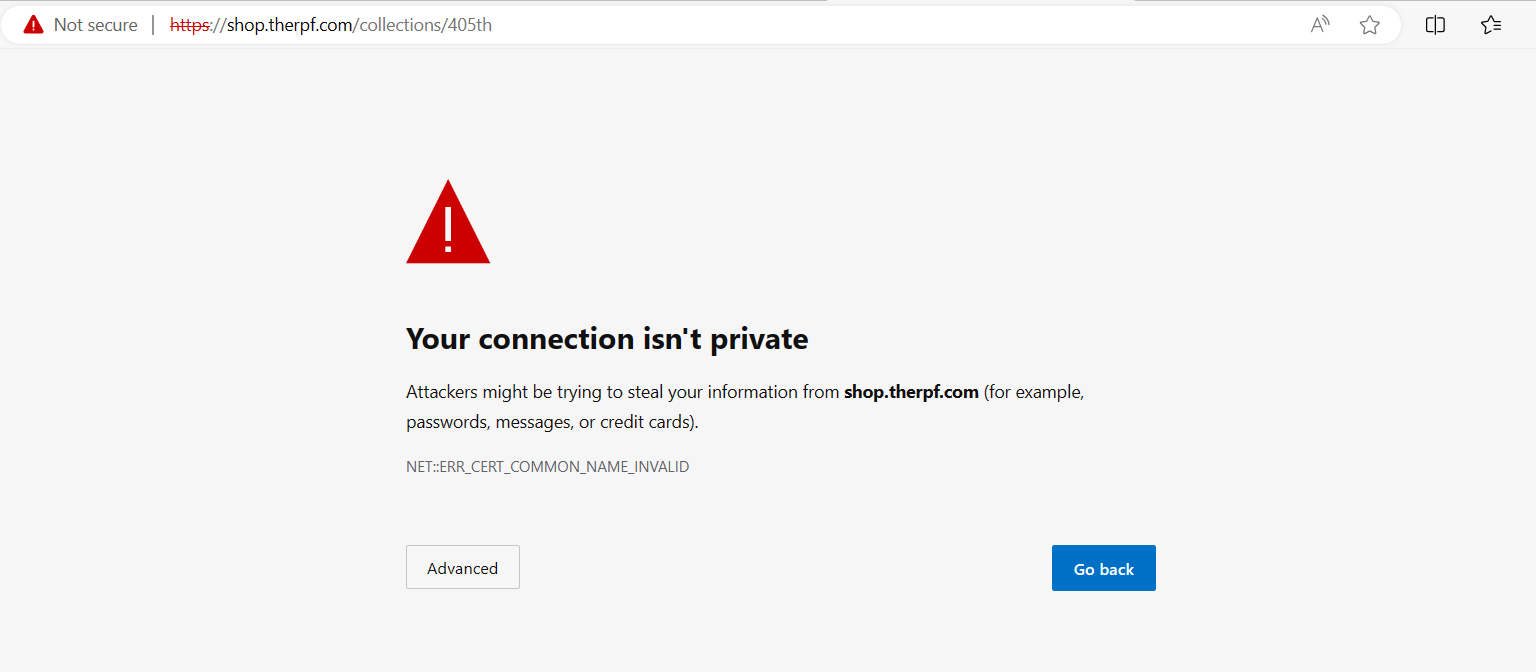Open the Split screen icon
Image resolution: width=1536 pixels, height=672 pixels.
point(1435,25)
